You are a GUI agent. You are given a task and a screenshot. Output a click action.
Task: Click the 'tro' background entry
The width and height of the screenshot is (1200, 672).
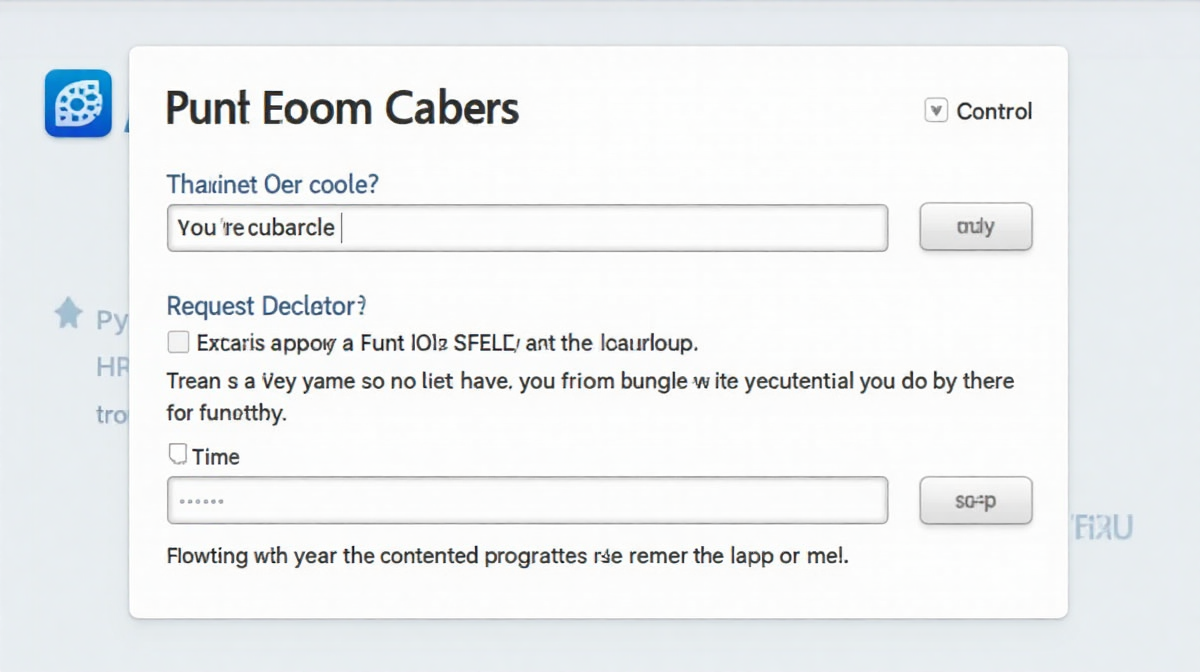(x=112, y=413)
